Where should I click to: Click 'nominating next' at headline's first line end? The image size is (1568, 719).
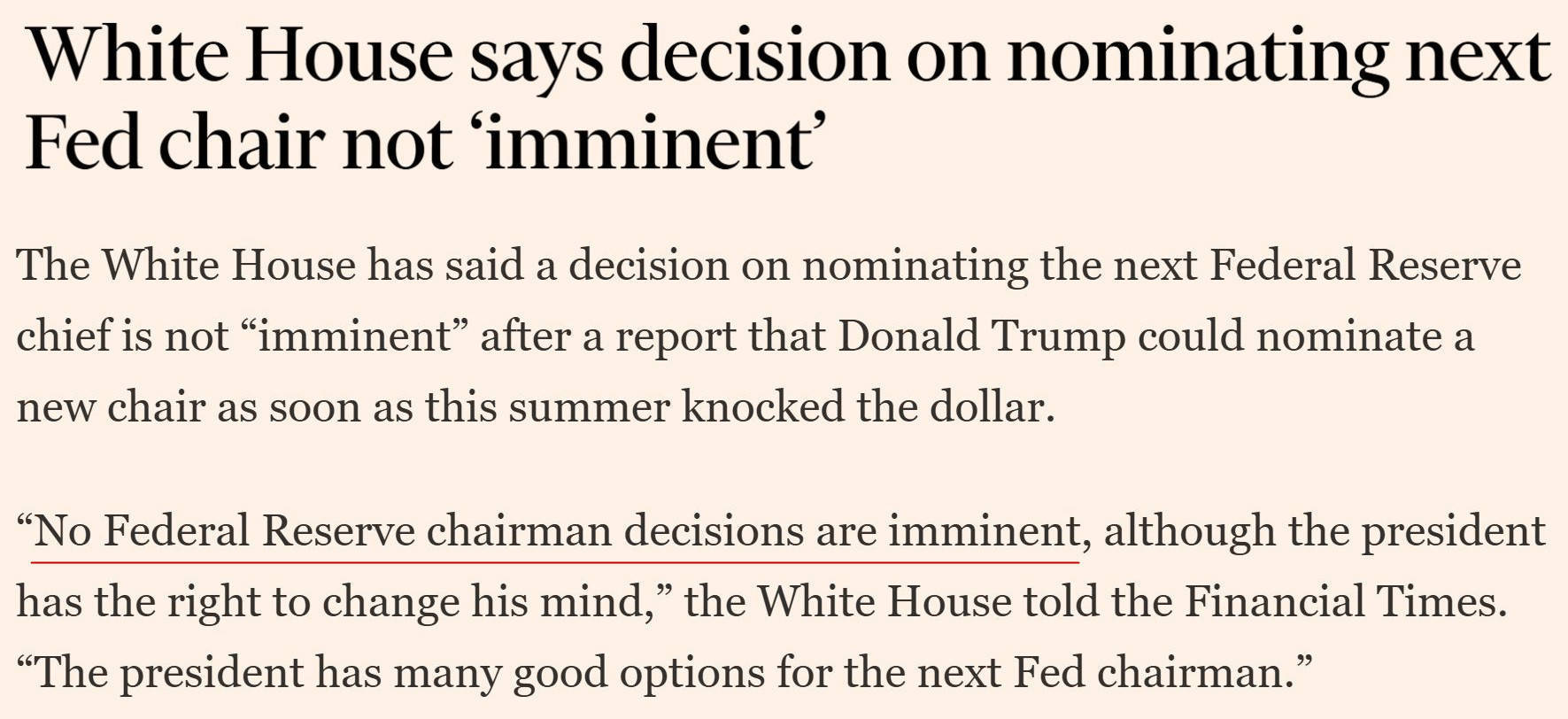(x=1278, y=57)
